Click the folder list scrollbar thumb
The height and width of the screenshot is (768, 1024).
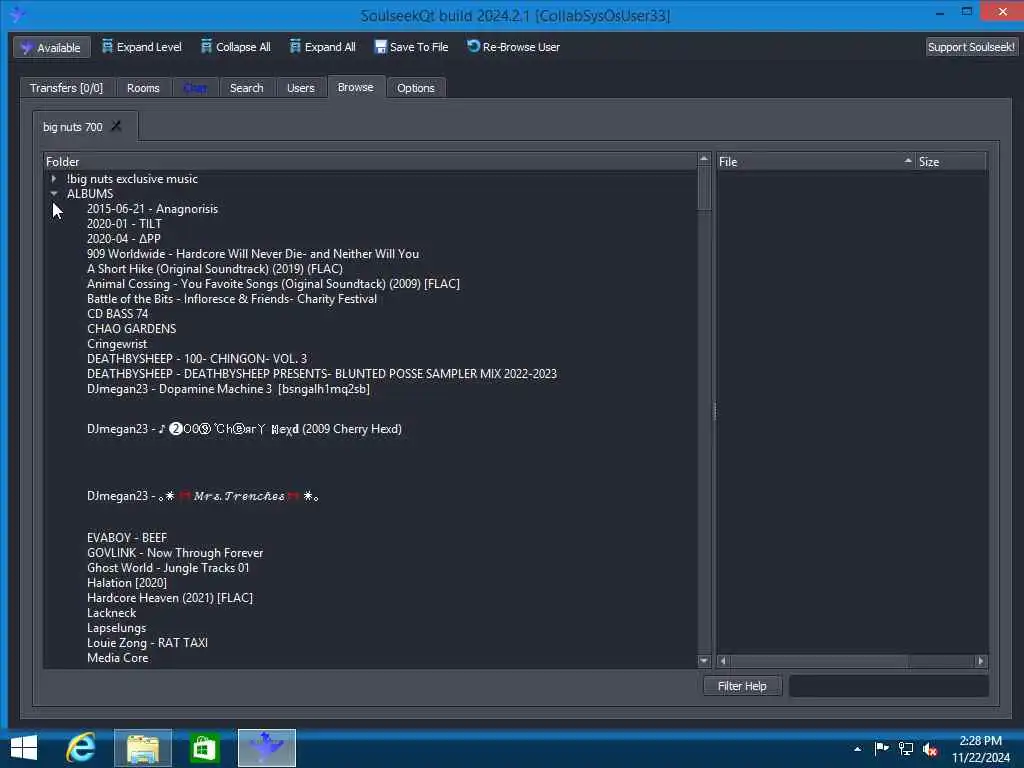coord(704,189)
